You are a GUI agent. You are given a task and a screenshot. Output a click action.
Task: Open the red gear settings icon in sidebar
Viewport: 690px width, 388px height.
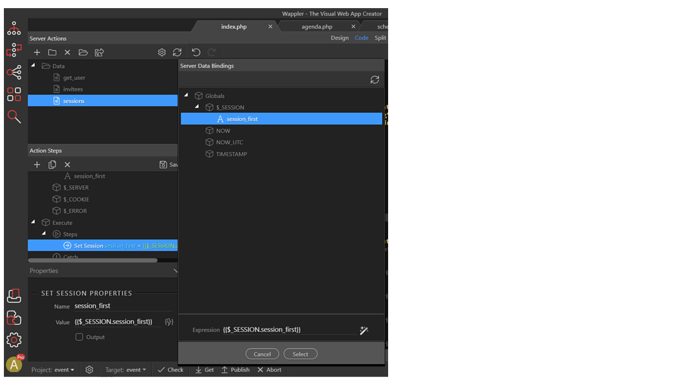(14, 340)
